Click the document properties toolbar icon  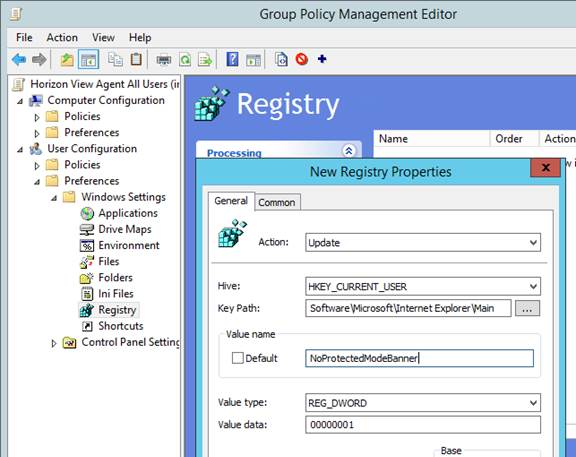pyautogui.click(x=281, y=59)
